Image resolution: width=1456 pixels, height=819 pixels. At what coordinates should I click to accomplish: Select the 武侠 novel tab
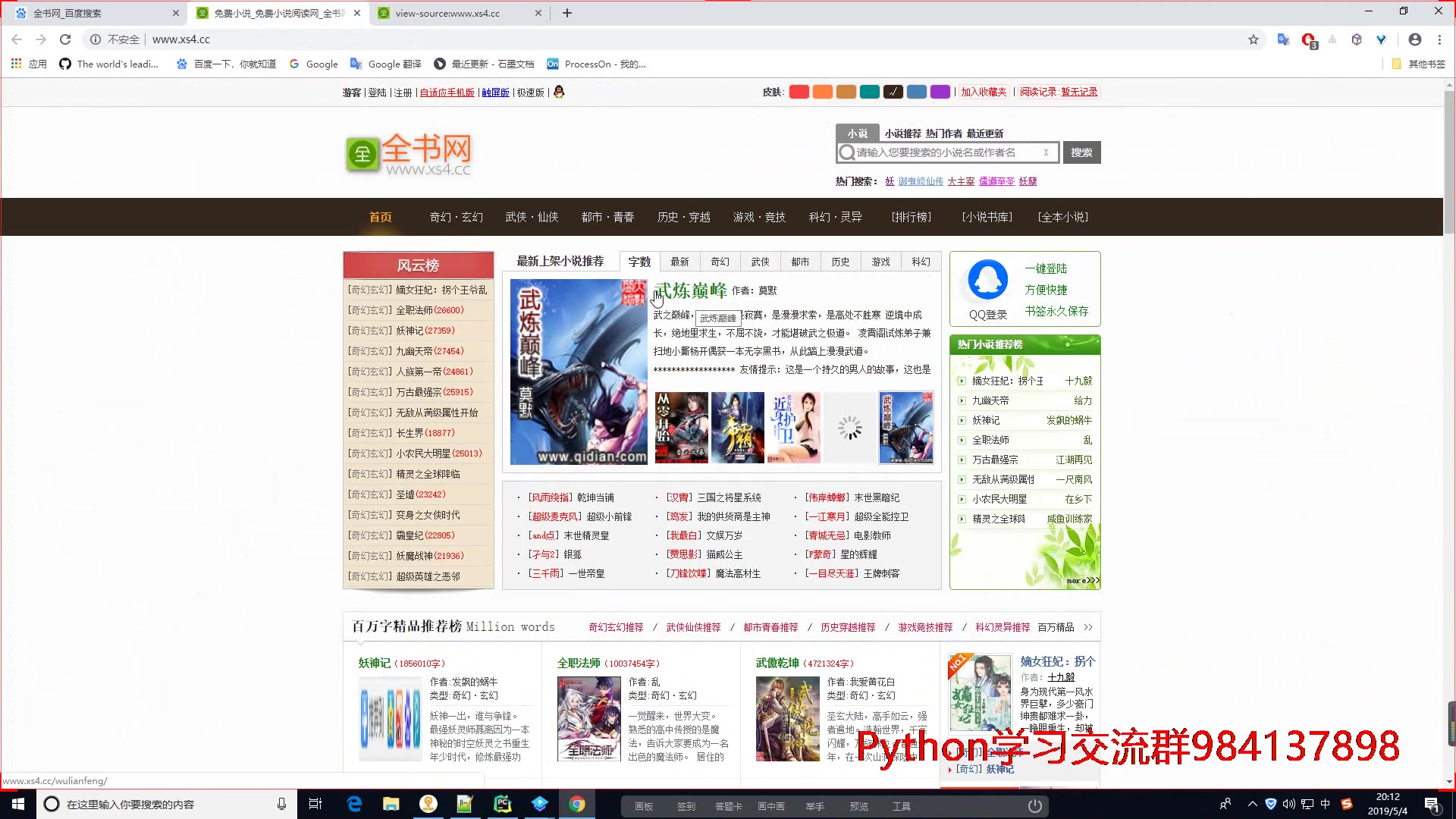[x=760, y=262]
